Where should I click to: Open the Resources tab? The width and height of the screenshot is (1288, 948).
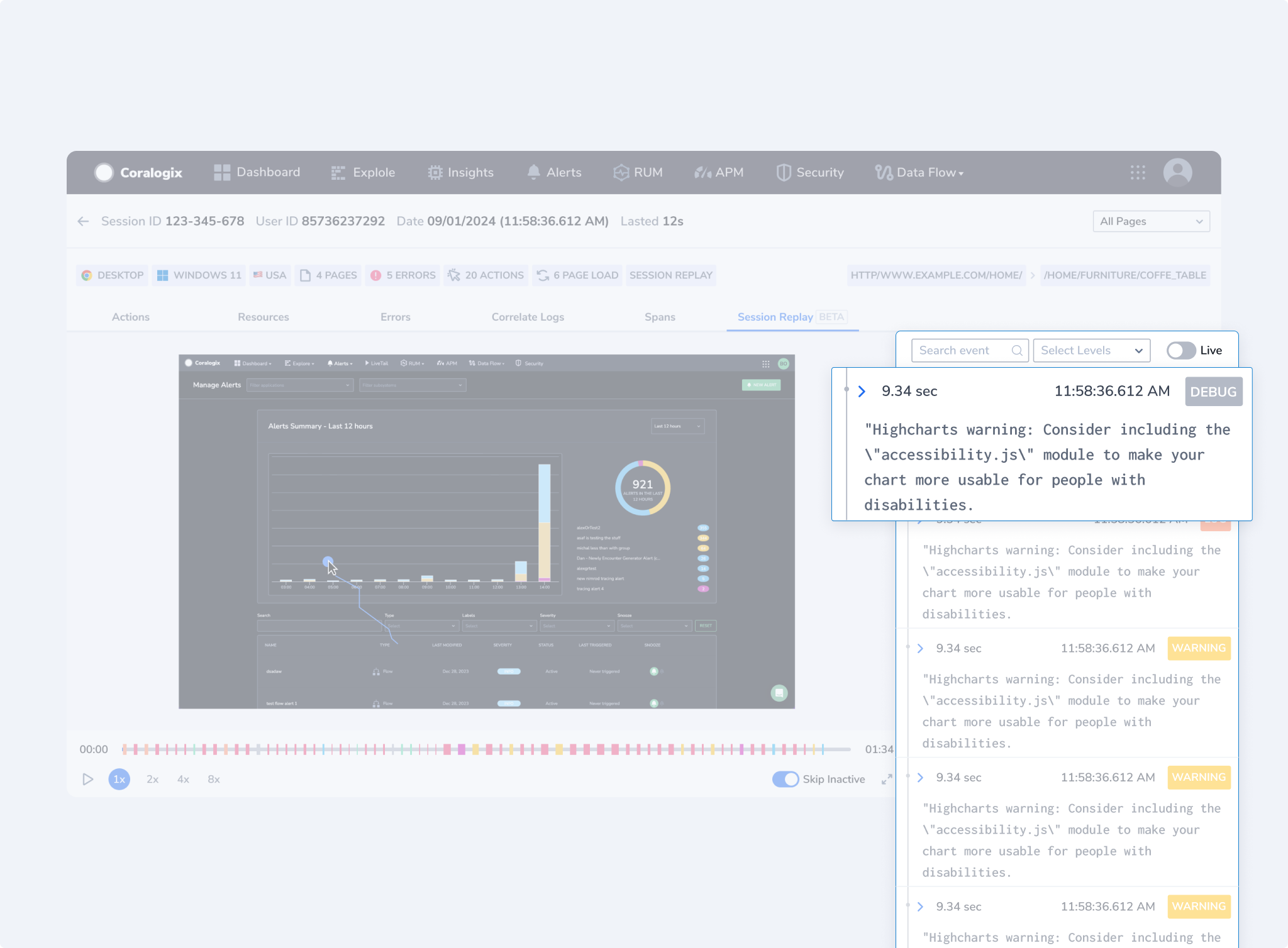pyautogui.click(x=264, y=317)
